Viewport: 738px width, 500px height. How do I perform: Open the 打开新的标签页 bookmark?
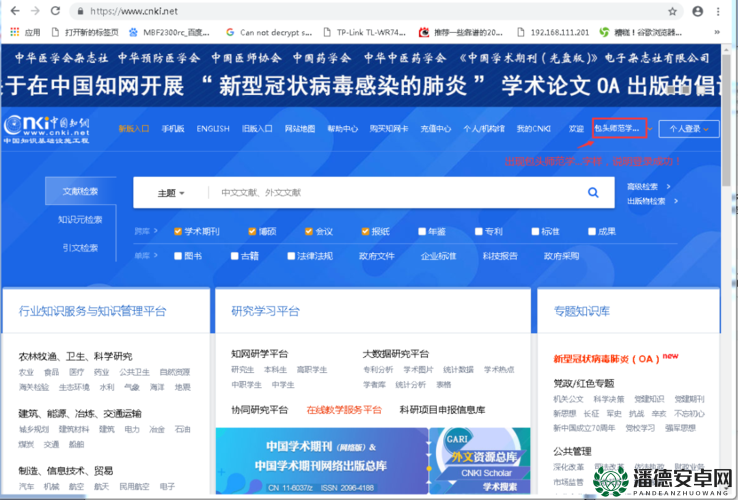(85, 32)
